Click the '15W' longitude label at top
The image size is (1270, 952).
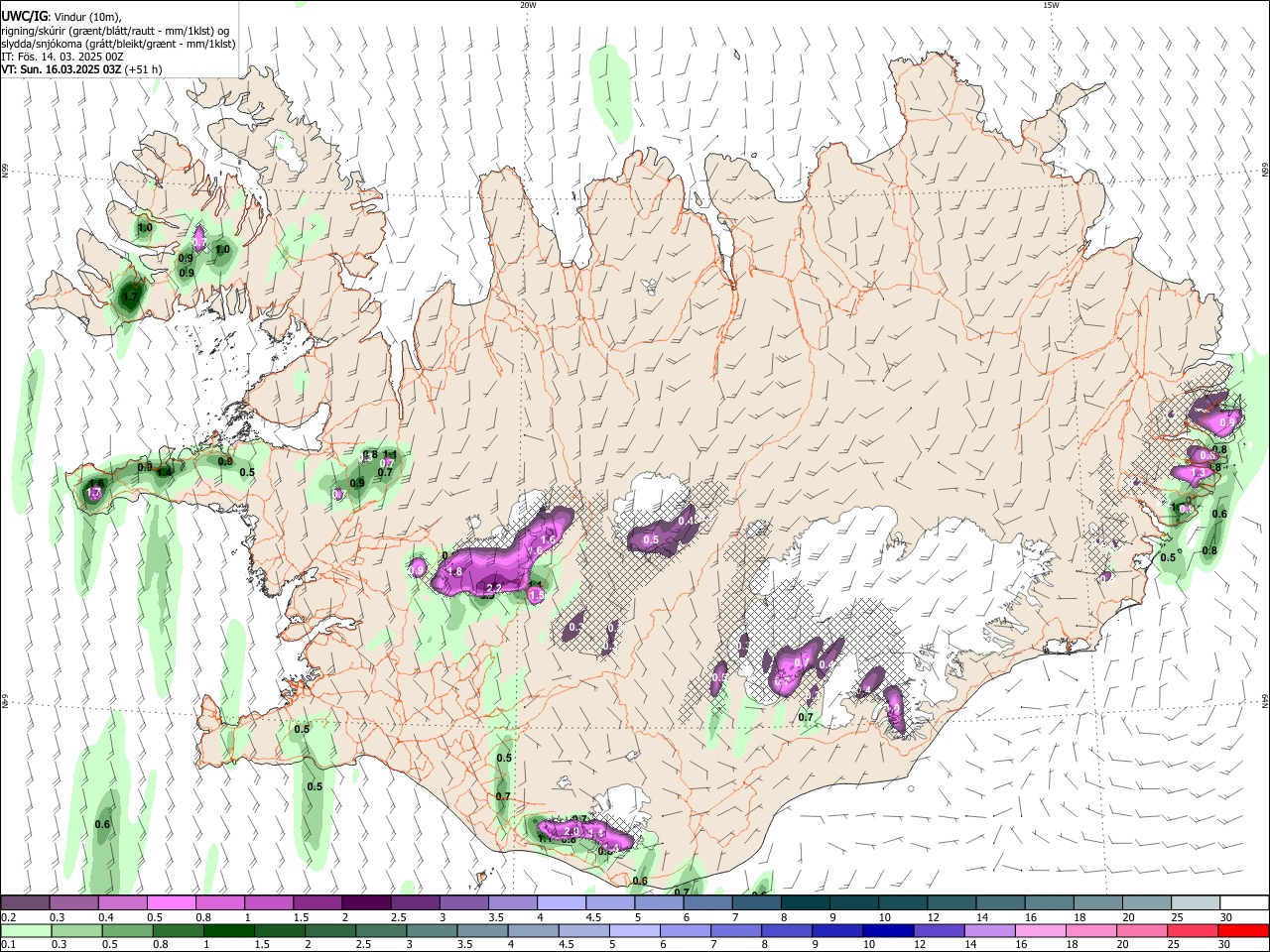(x=1051, y=5)
